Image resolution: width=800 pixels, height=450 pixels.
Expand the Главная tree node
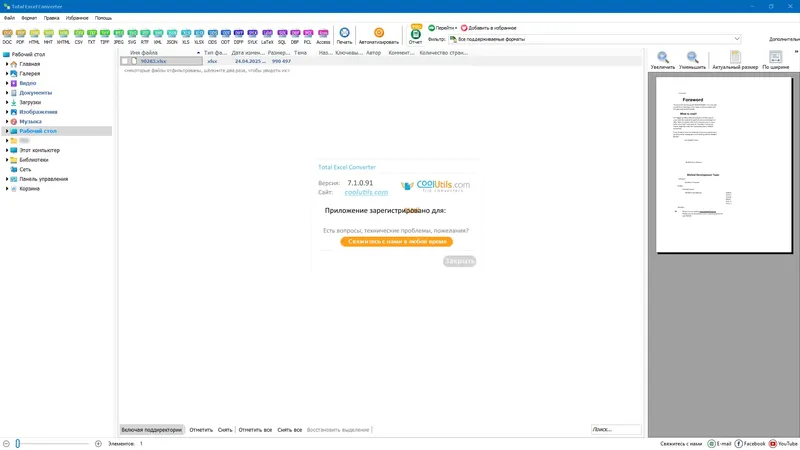[x=7, y=64]
